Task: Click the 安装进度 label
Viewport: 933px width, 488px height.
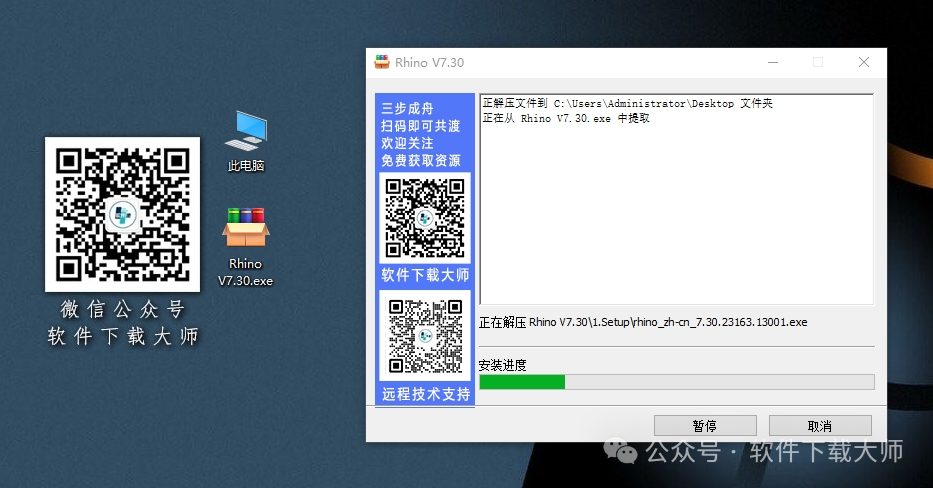Action: pyautogui.click(x=503, y=365)
